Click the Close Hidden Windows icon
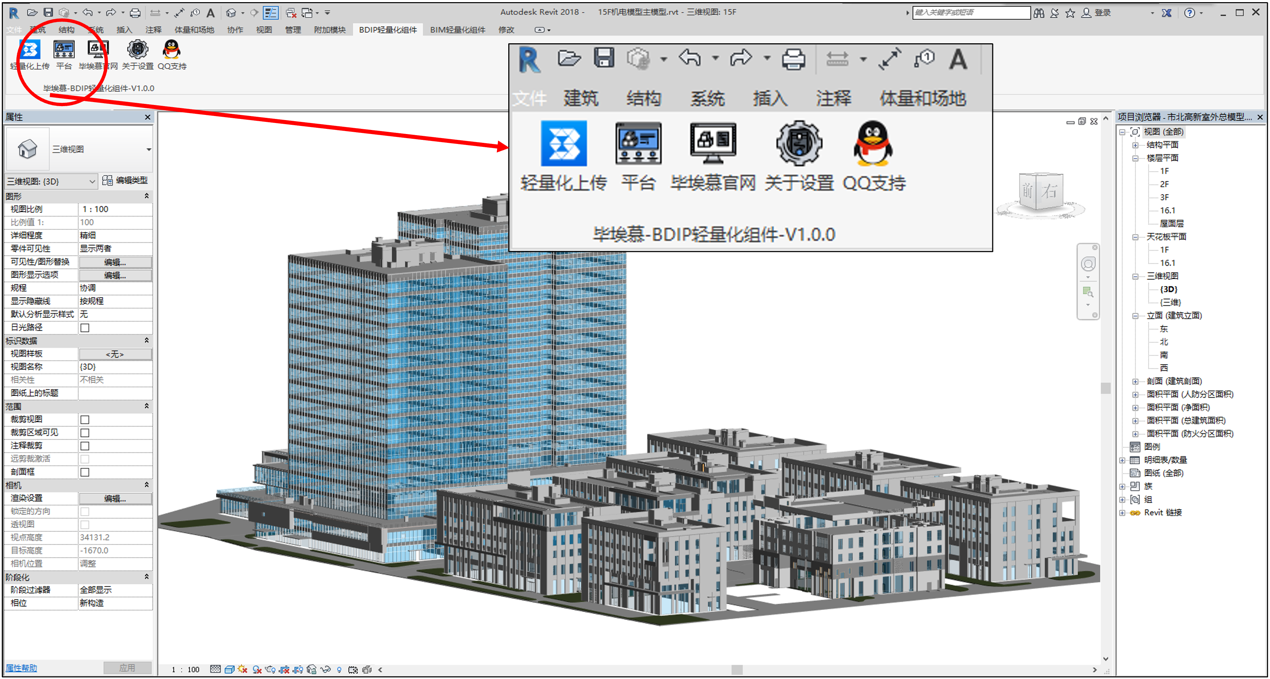This screenshot has height=679, width=1270. coord(291,13)
